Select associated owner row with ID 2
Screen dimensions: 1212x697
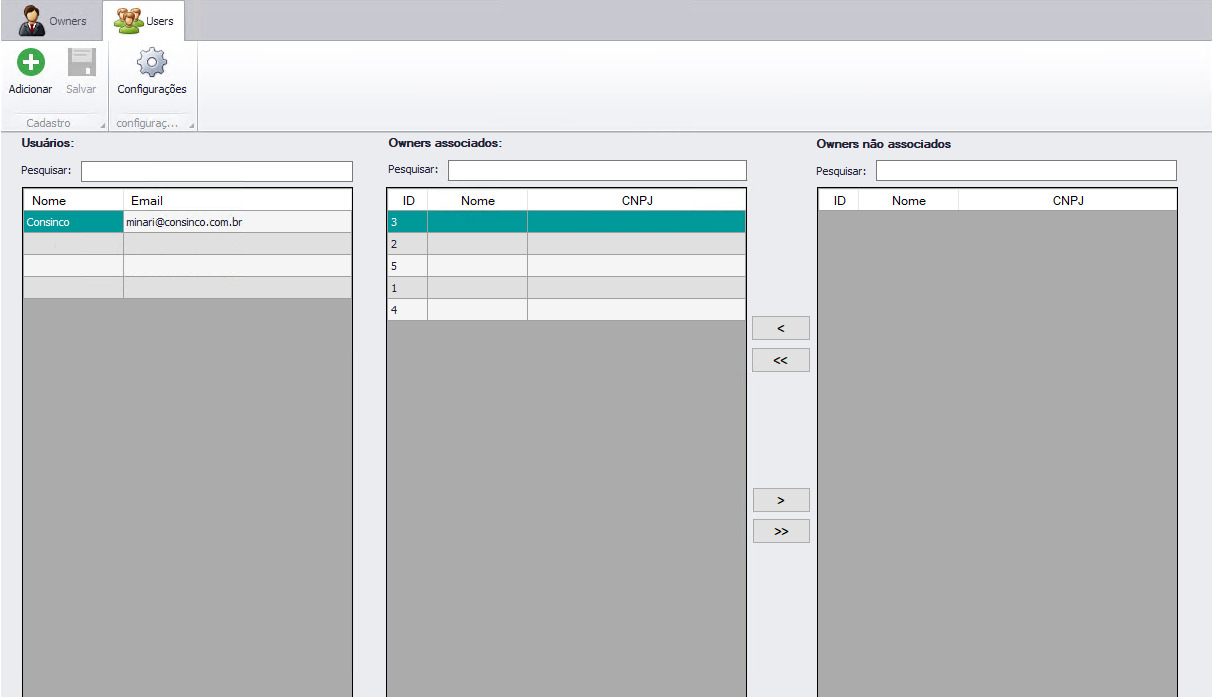coord(566,244)
